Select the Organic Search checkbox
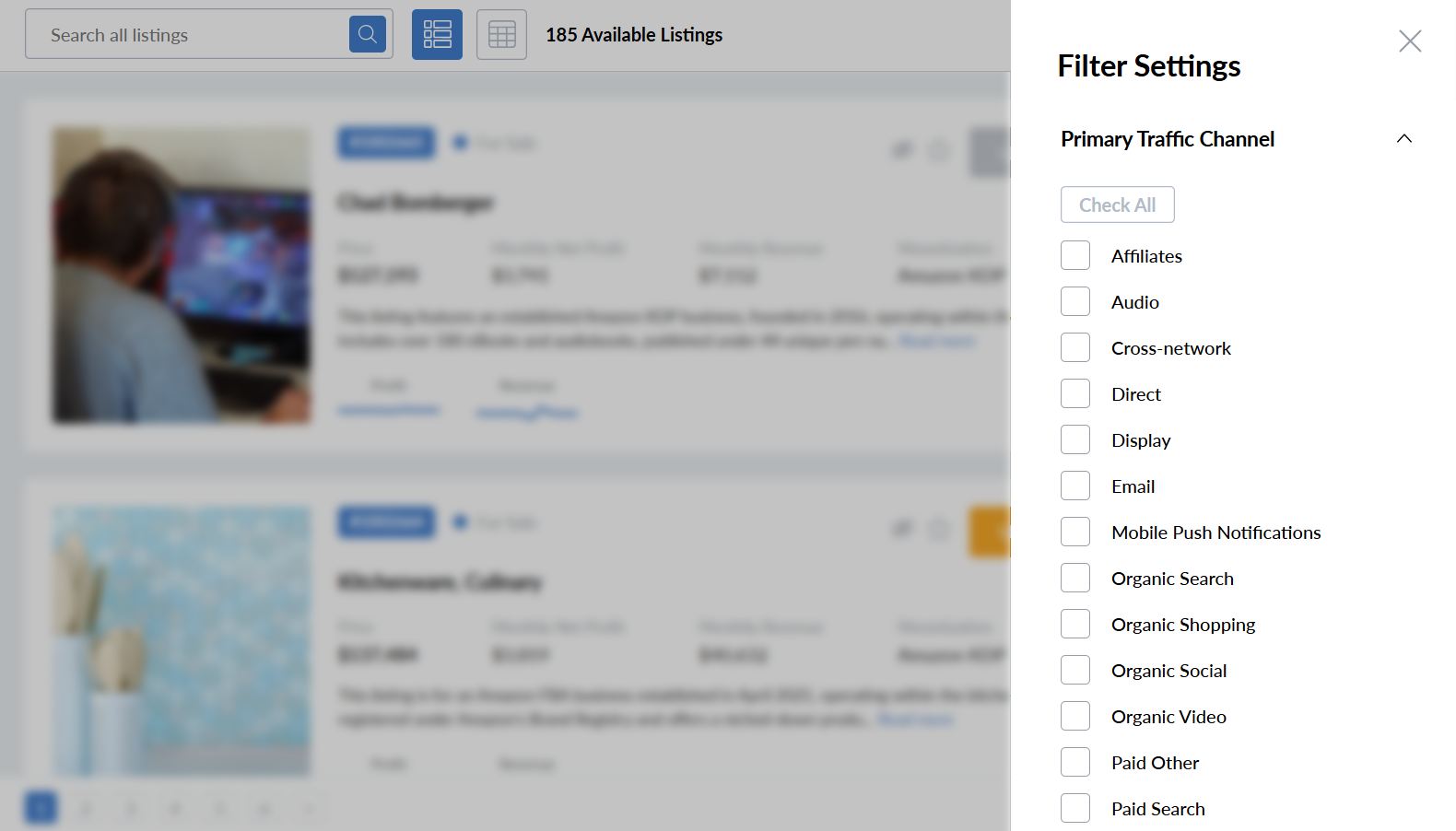 click(1075, 578)
